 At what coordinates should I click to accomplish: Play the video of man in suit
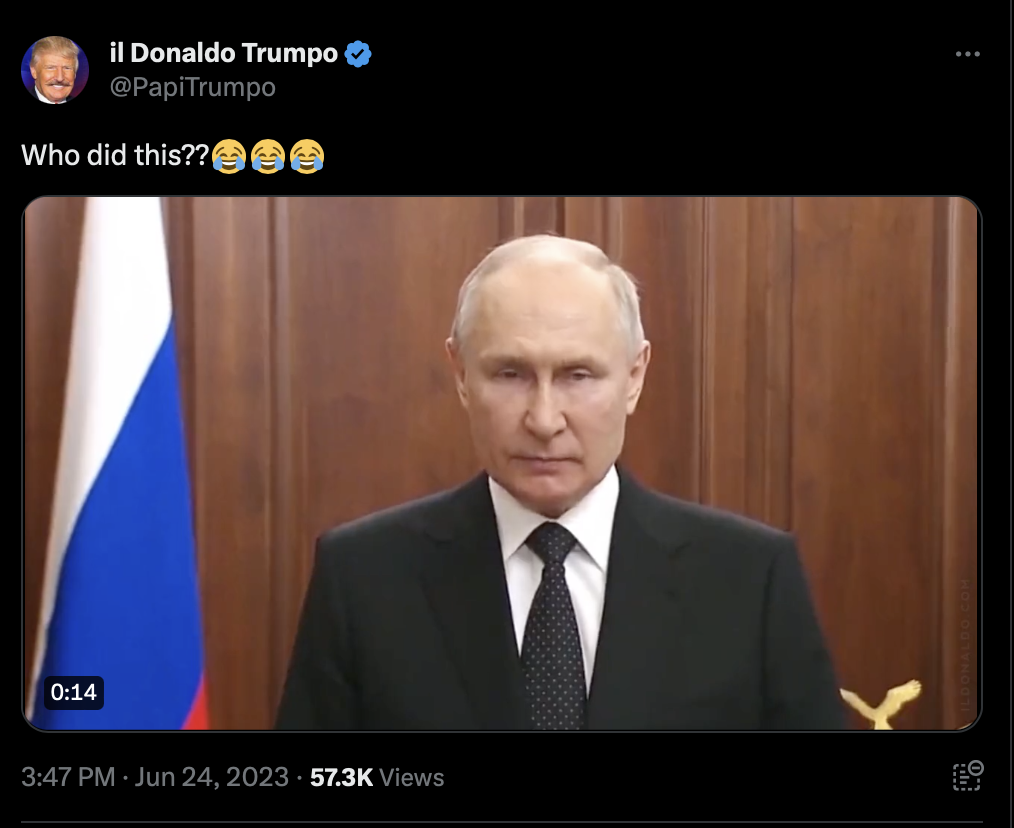click(502, 463)
